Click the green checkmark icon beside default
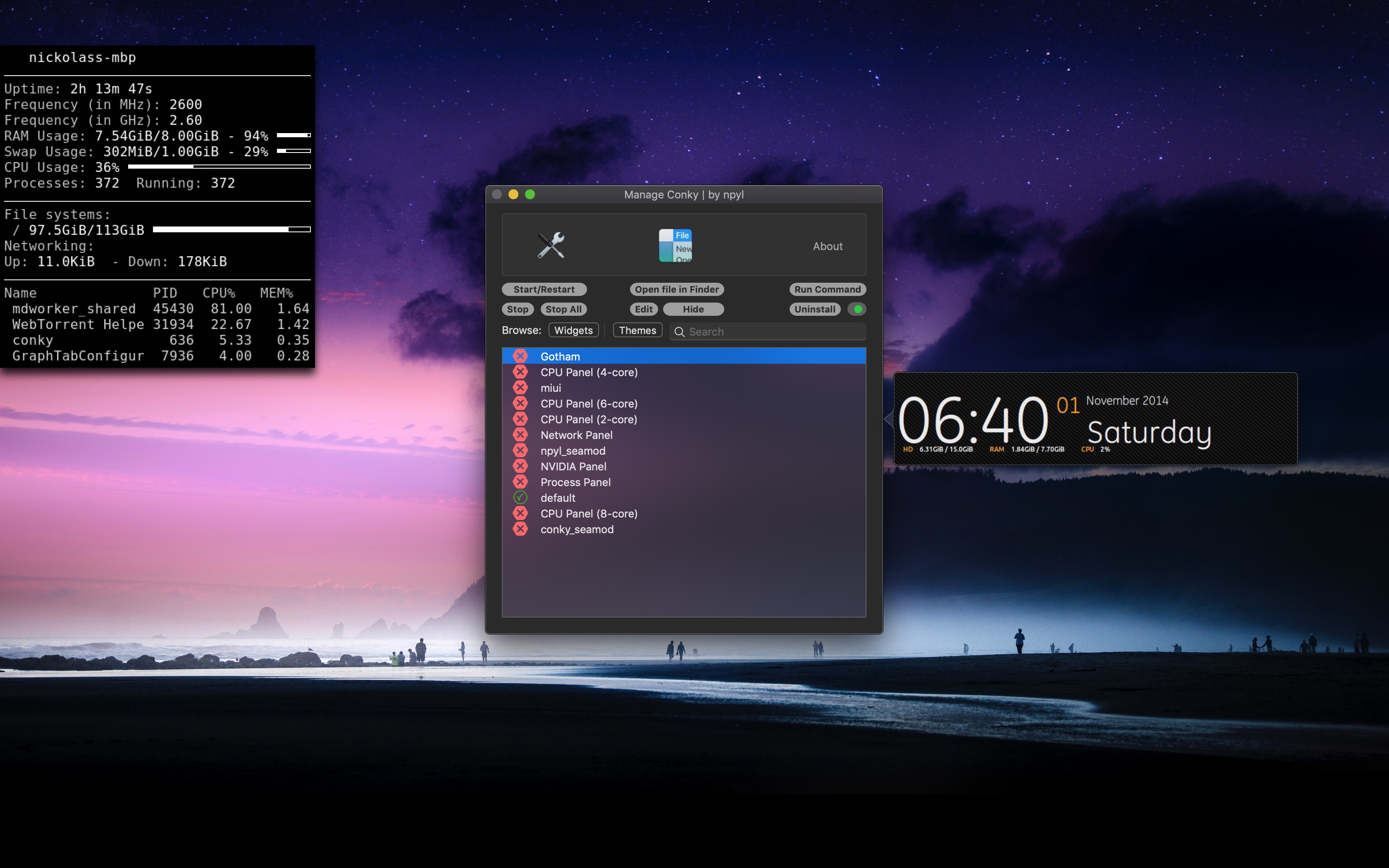 point(520,498)
